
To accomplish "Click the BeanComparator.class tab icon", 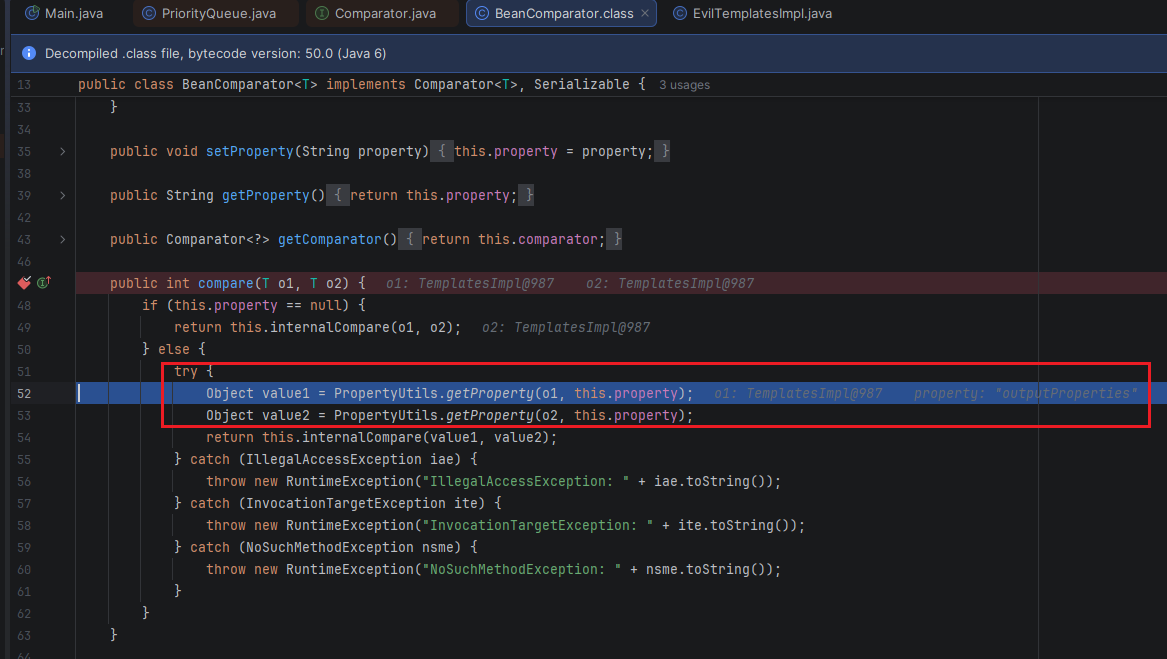I will (x=482, y=13).
